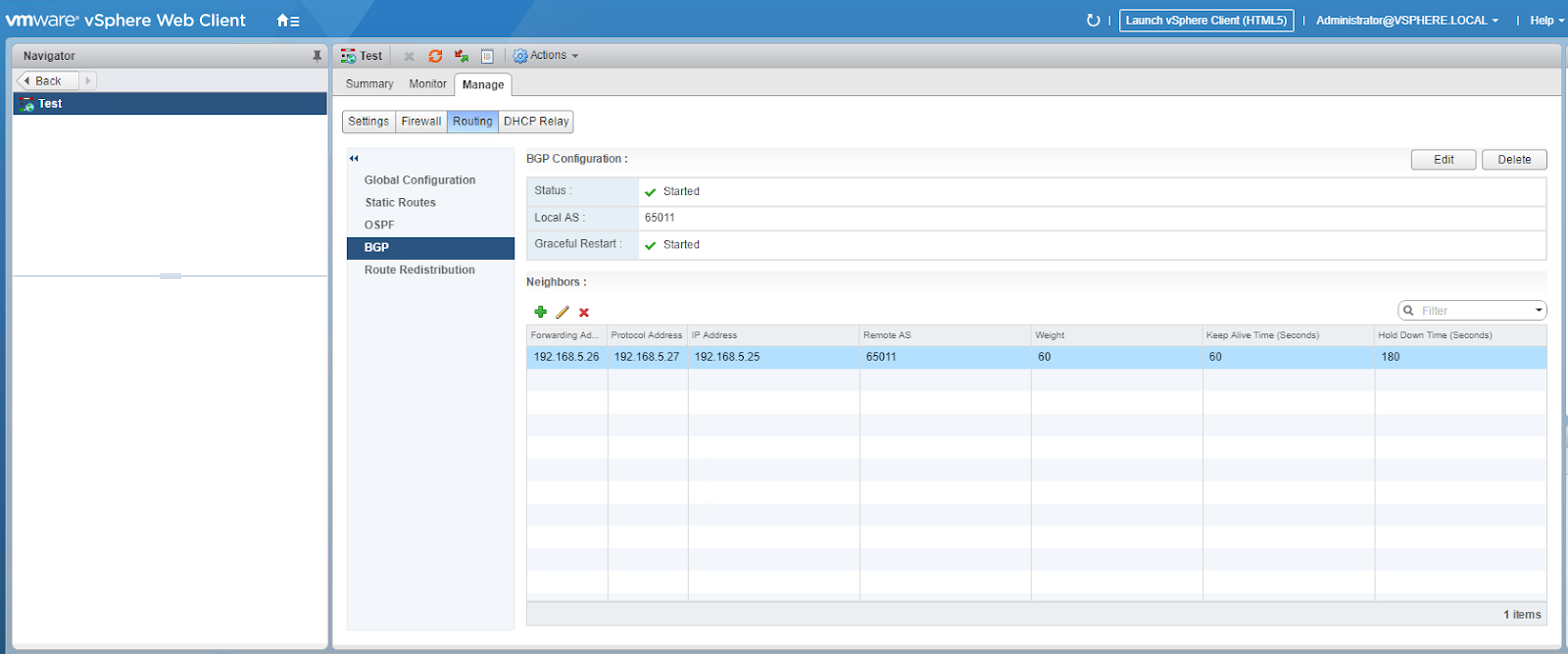Collapse the routing side menu
1568x654 pixels.
354,158
